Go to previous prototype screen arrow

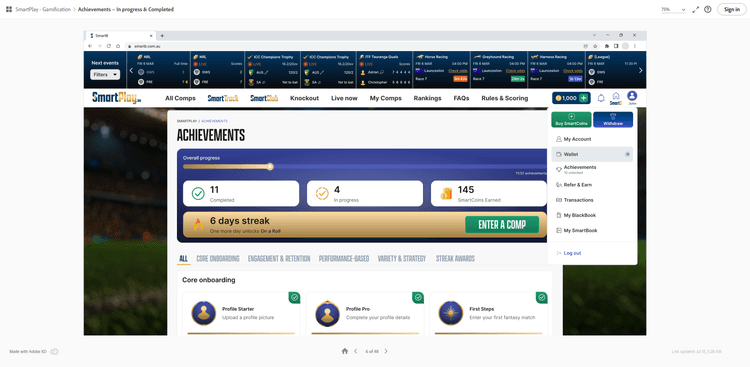coord(355,351)
